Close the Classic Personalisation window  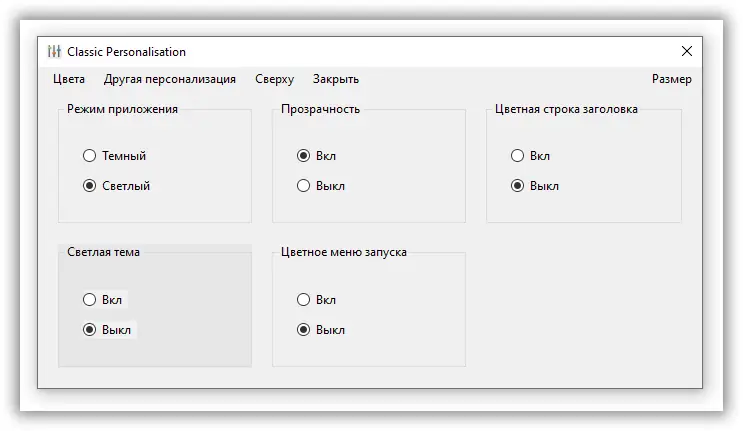[686, 52]
